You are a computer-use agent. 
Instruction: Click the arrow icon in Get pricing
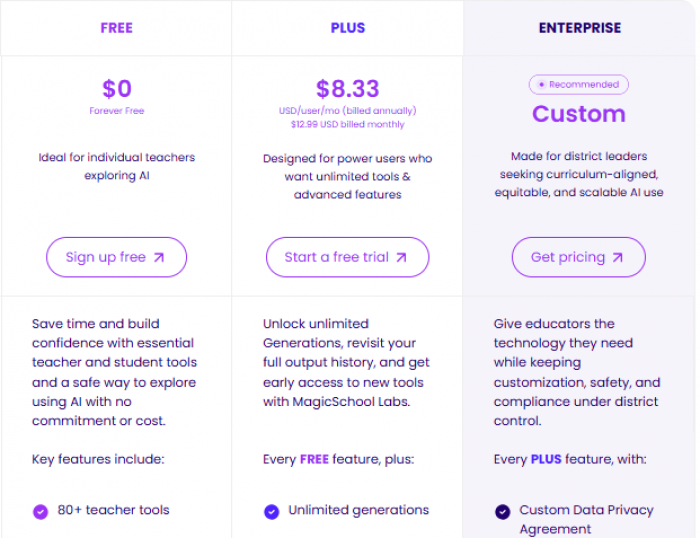pos(617,257)
